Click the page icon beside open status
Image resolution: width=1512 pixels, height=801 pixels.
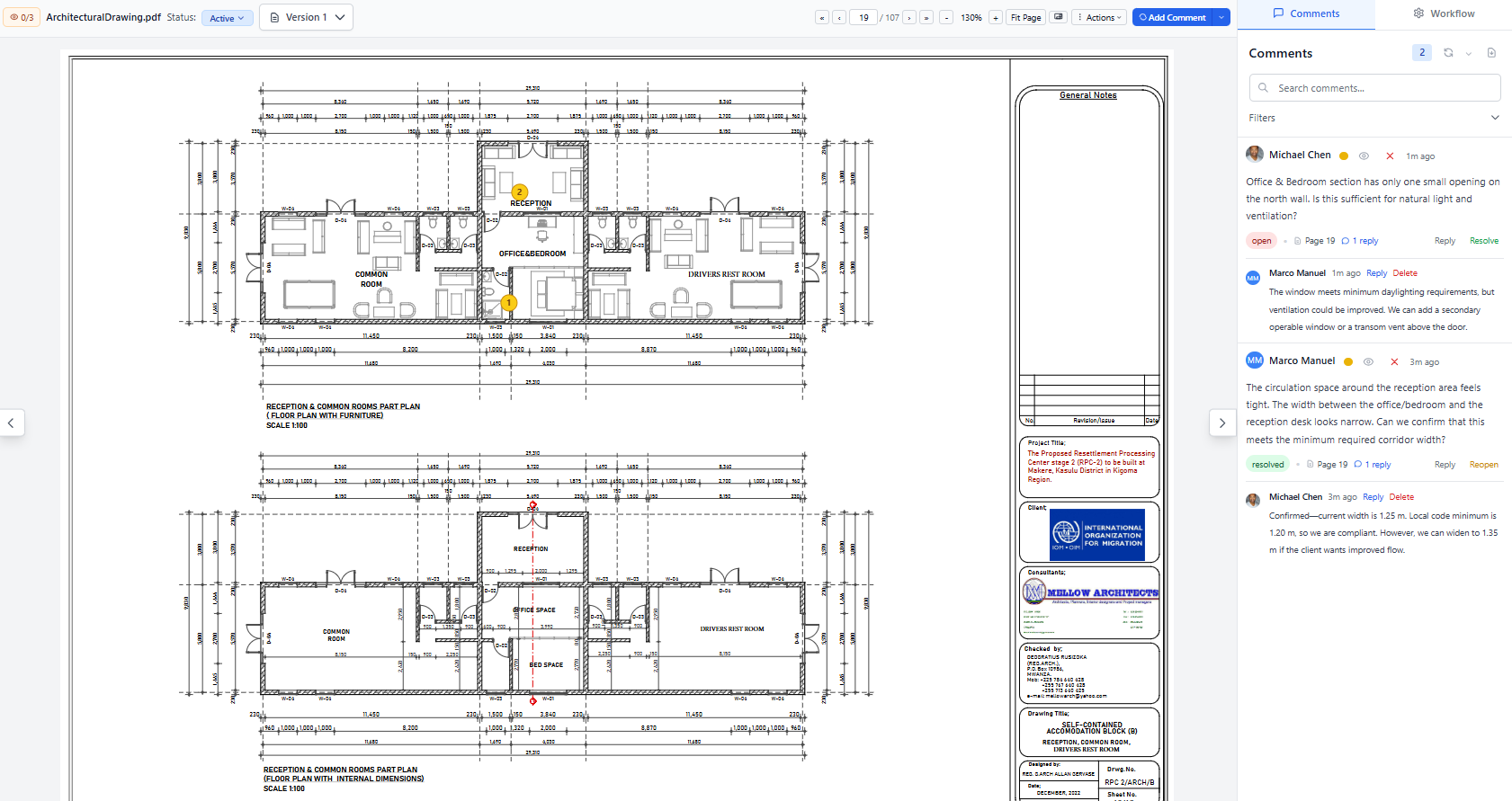pos(1298,241)
